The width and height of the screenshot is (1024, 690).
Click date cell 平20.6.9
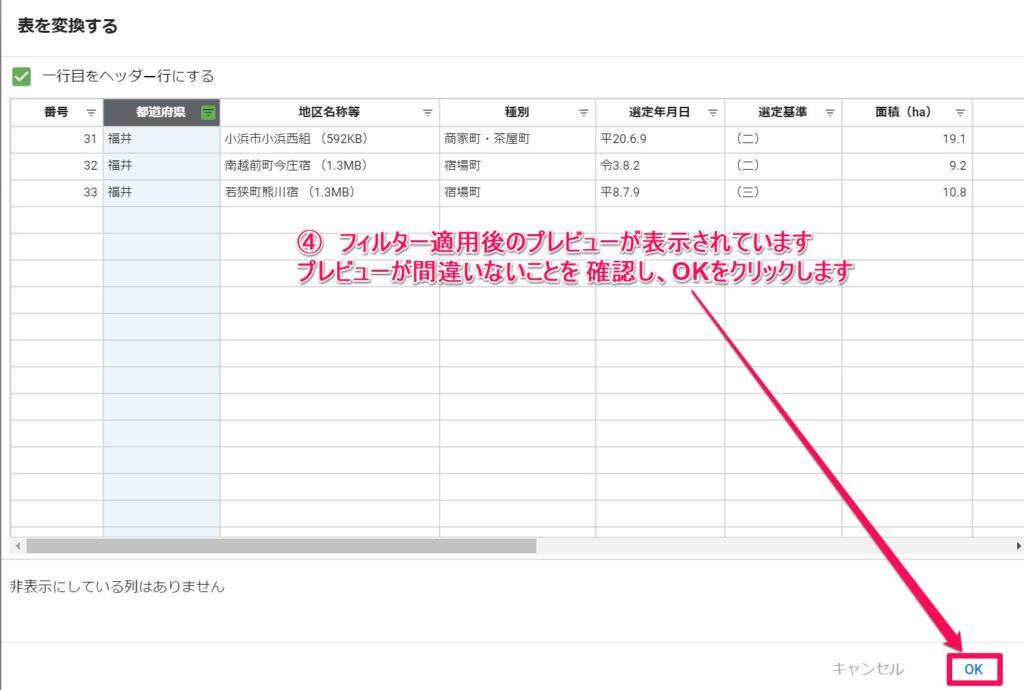[x=660, y=139]
